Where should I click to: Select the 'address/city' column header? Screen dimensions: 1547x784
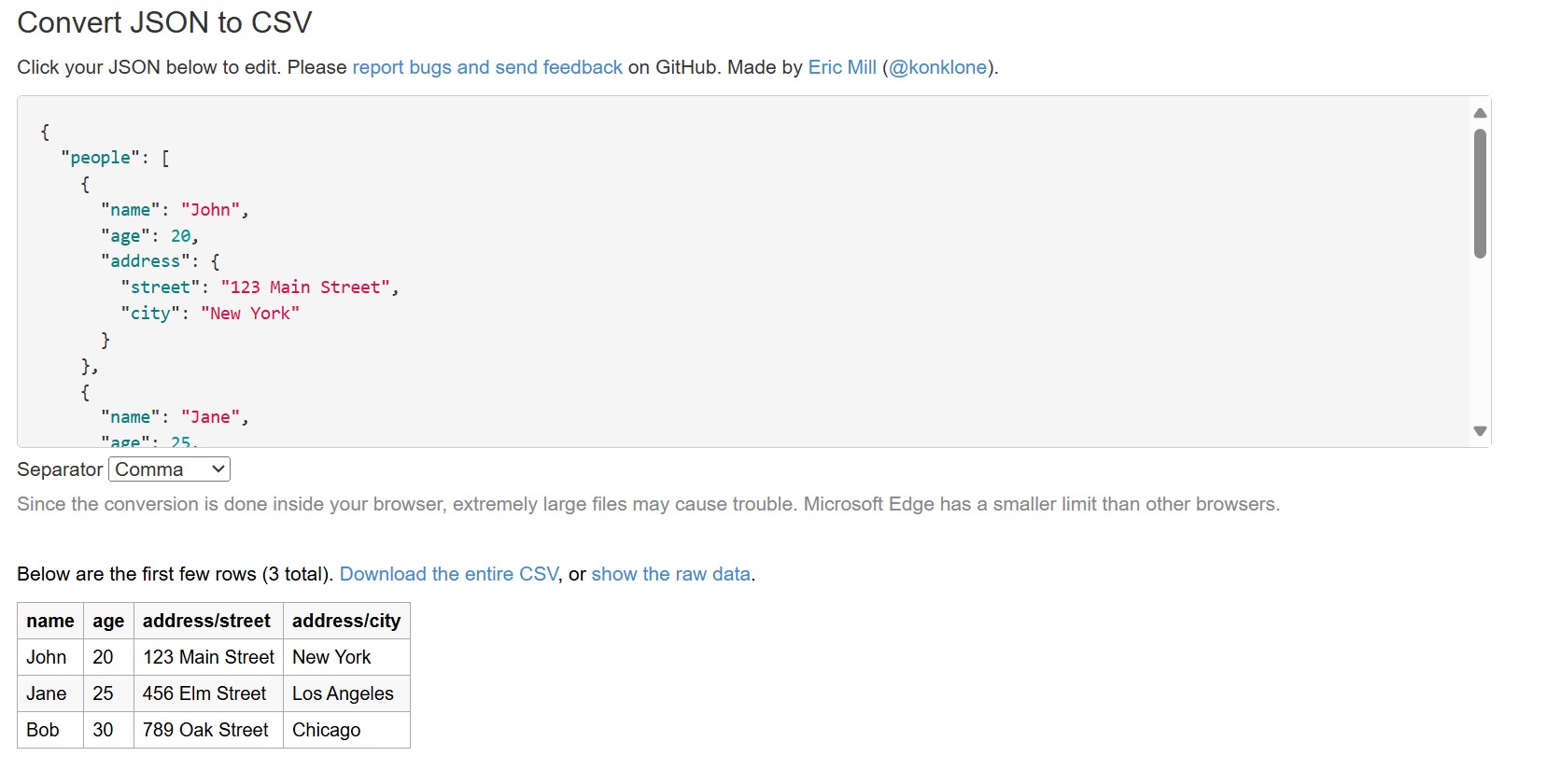click(x=346, y=621)
